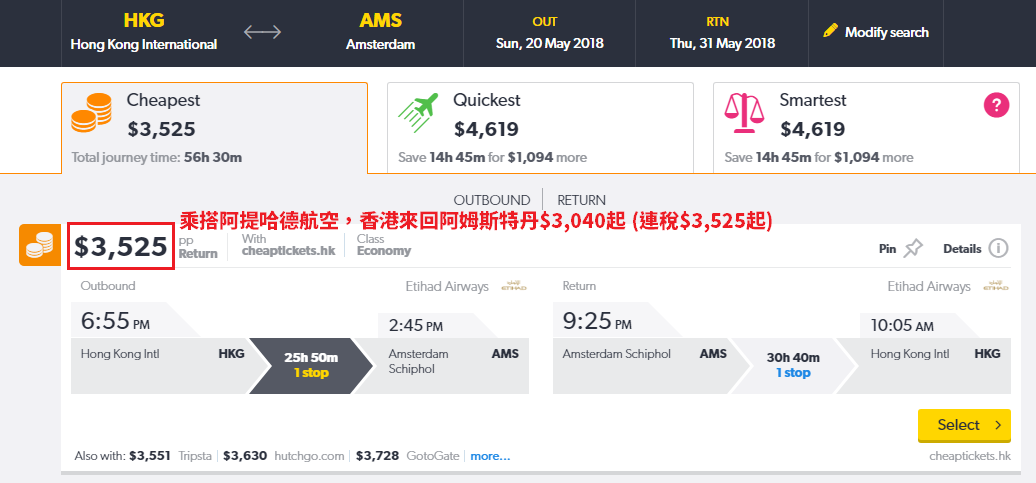1036x483 pixels.
Task: Click the Pin label text
Action: click(x=887, y=249)
